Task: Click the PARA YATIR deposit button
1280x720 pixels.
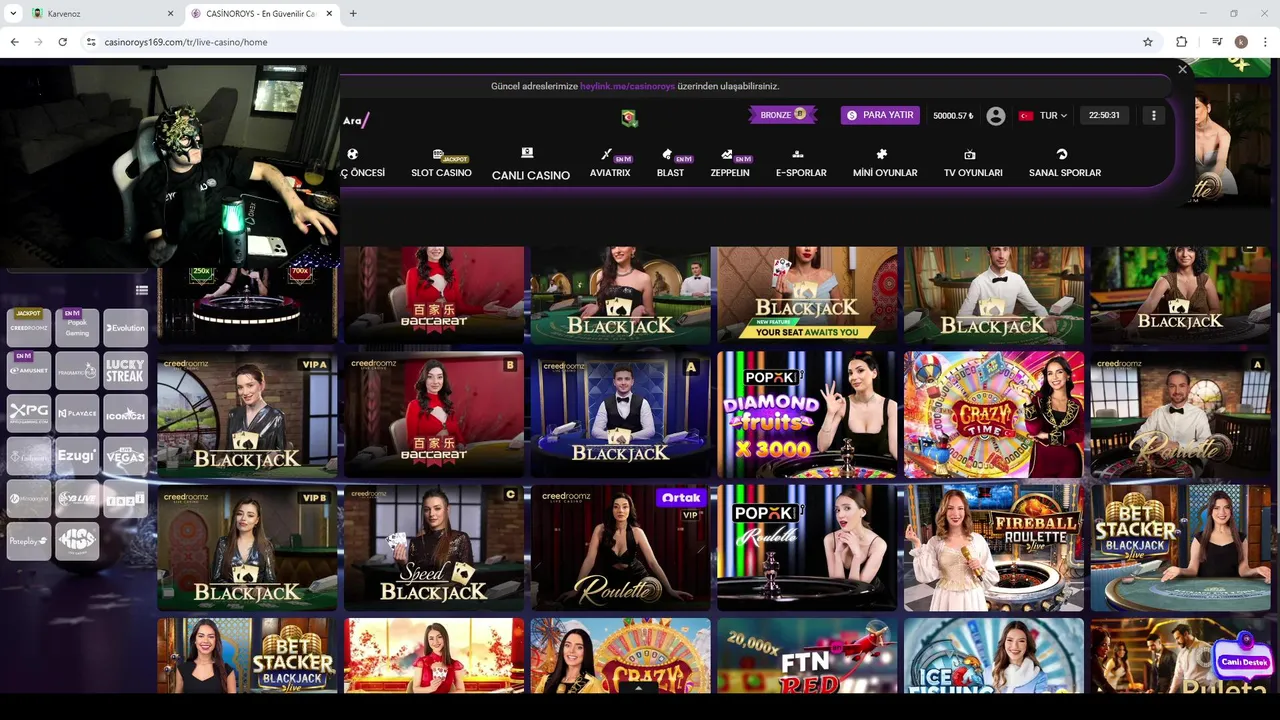Action: (880, 115)
